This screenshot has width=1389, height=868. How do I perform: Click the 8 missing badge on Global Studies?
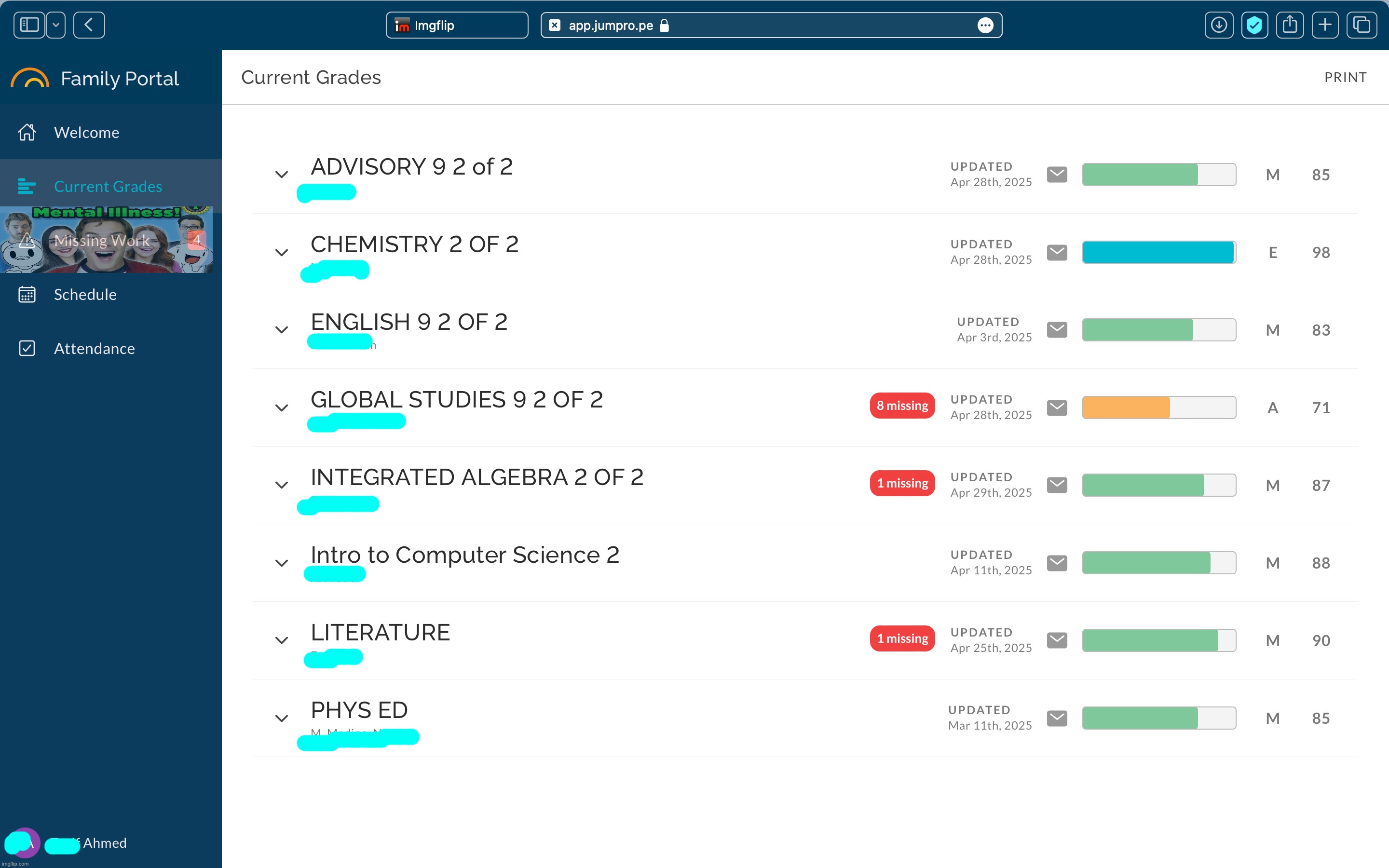click(x=902, y=406)
